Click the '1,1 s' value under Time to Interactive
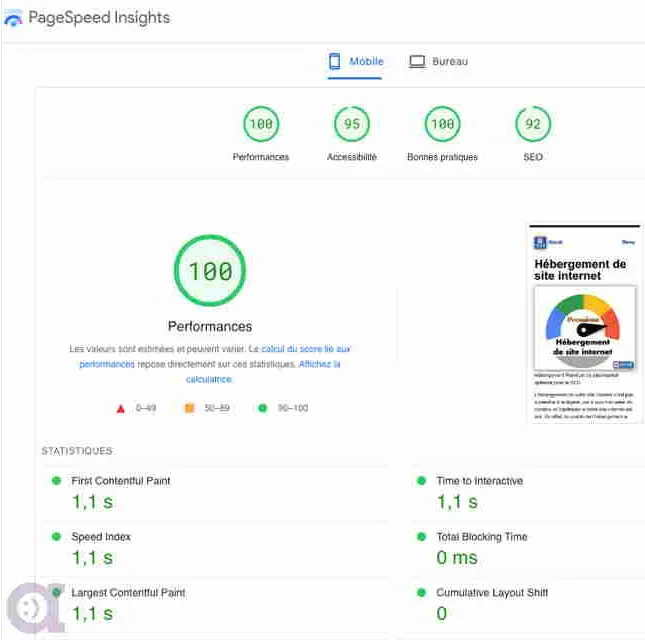The image size is (645, 640). 457,502
